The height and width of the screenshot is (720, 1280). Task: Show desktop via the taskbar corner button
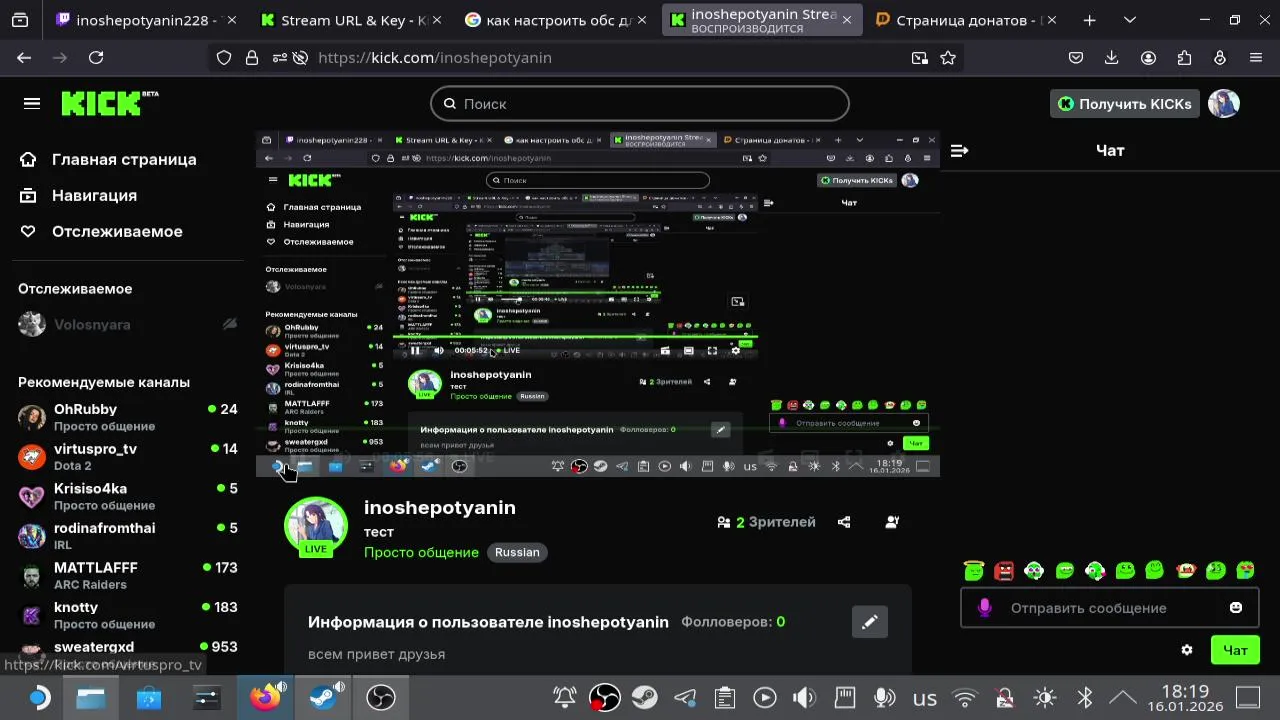point(1248,697)
